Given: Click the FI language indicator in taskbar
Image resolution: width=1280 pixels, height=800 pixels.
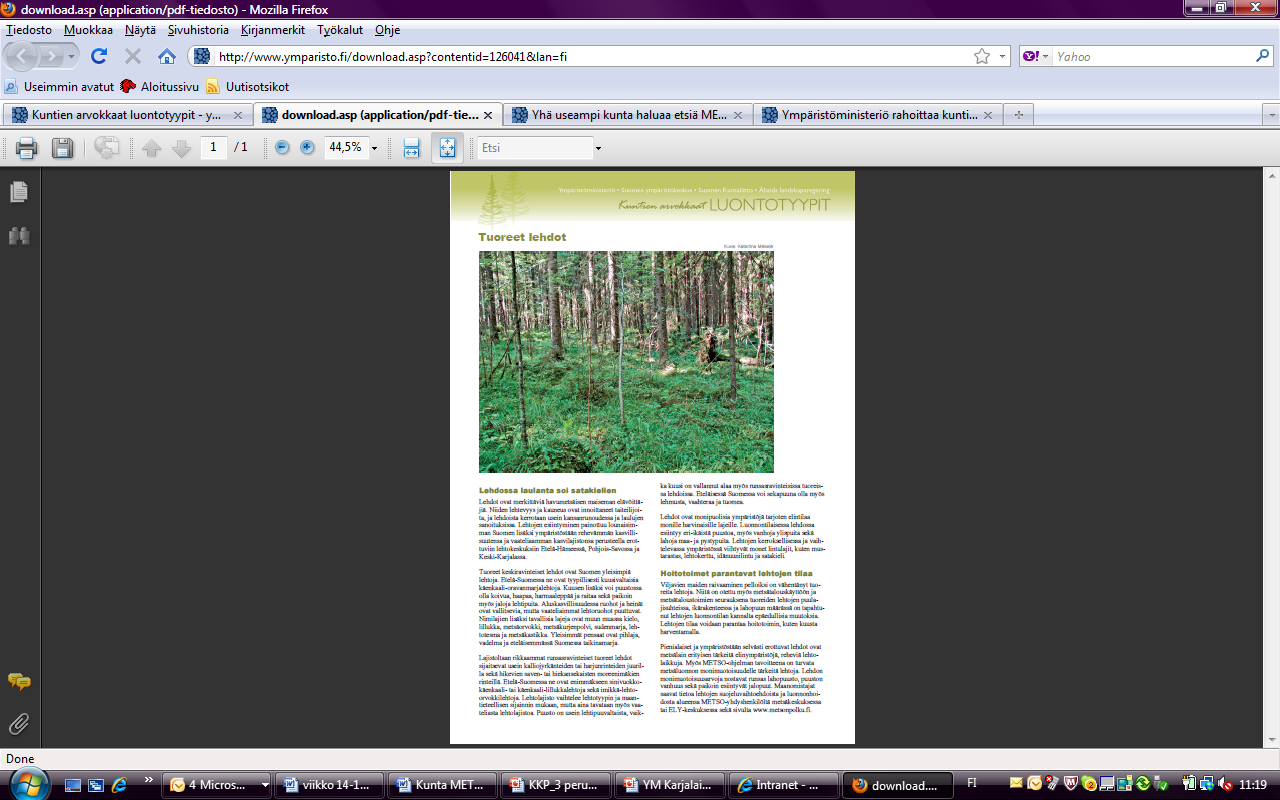Looking at the screenshot, I should click(973, 783).
